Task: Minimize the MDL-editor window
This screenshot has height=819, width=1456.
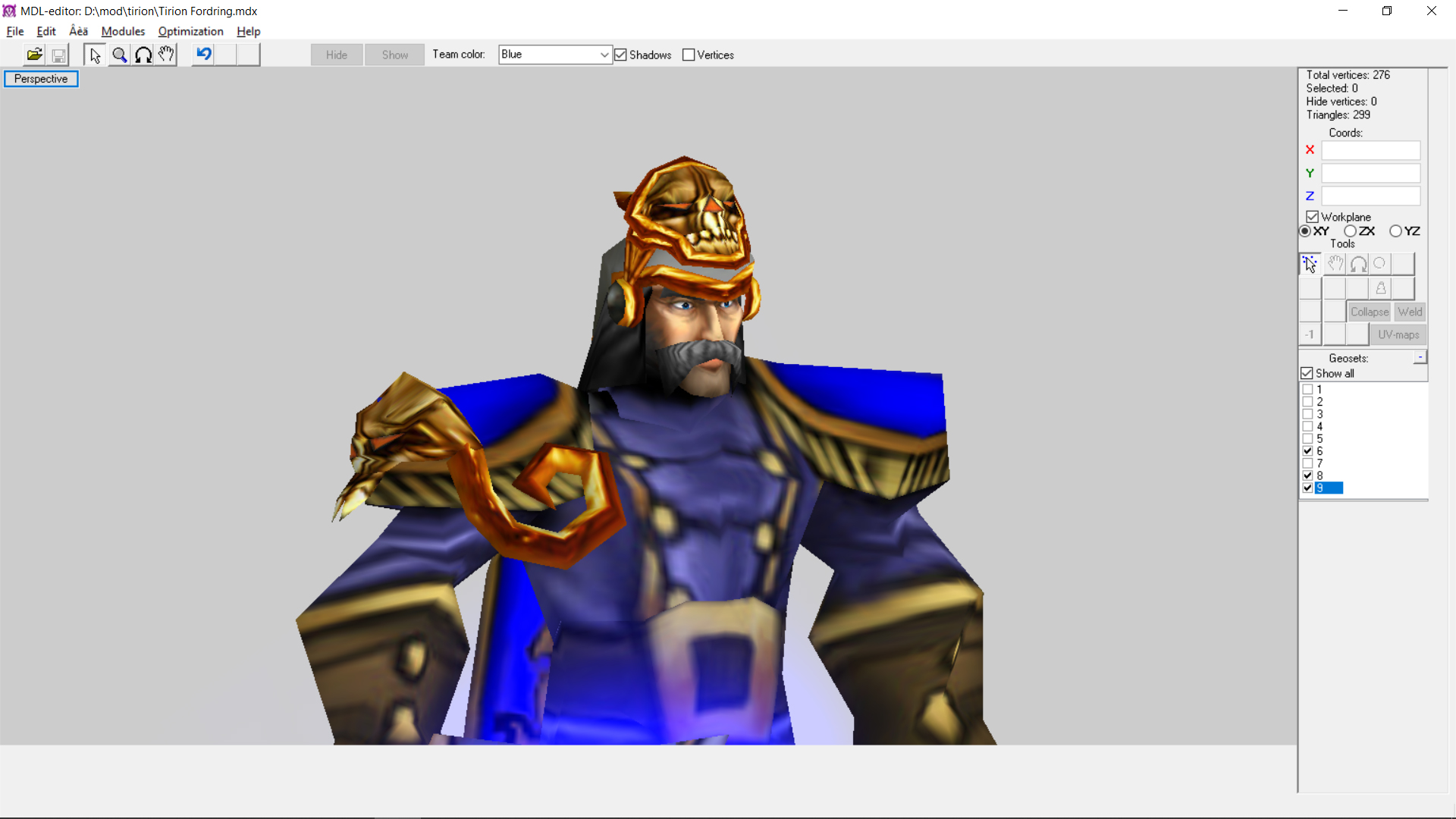Action: pos(1343,11)
